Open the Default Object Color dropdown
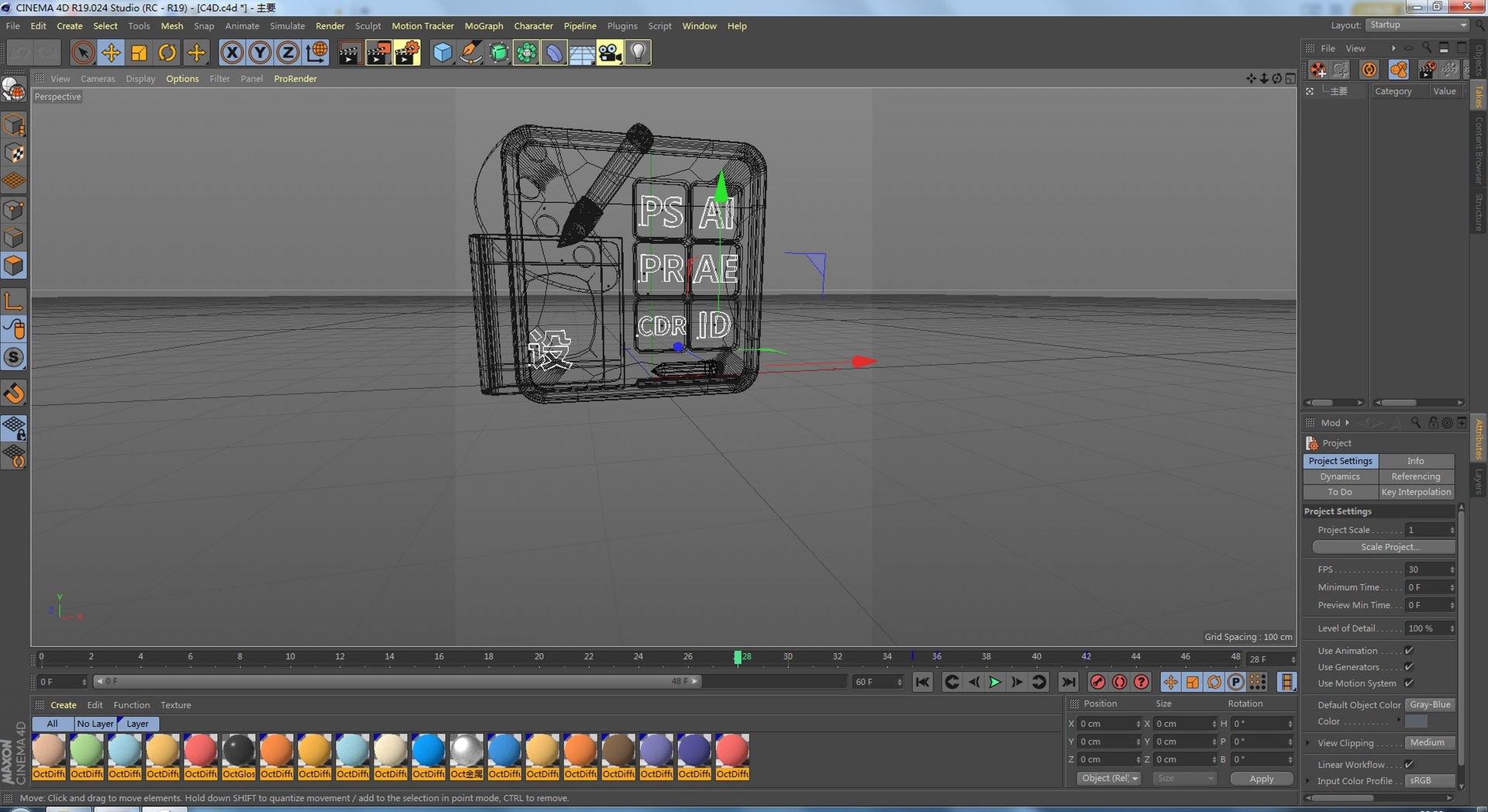The image size is (1488, 812). click(1430, 705)
